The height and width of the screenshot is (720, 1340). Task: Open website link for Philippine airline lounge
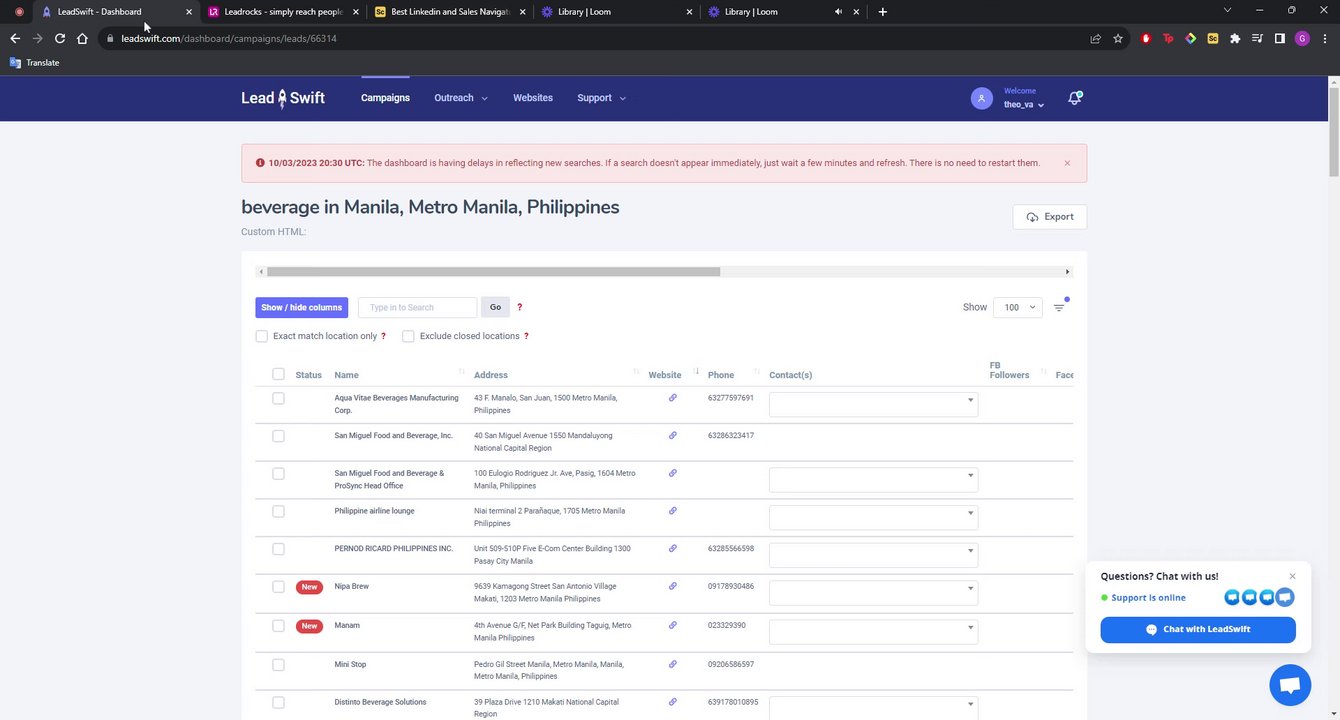click(673, 511)
